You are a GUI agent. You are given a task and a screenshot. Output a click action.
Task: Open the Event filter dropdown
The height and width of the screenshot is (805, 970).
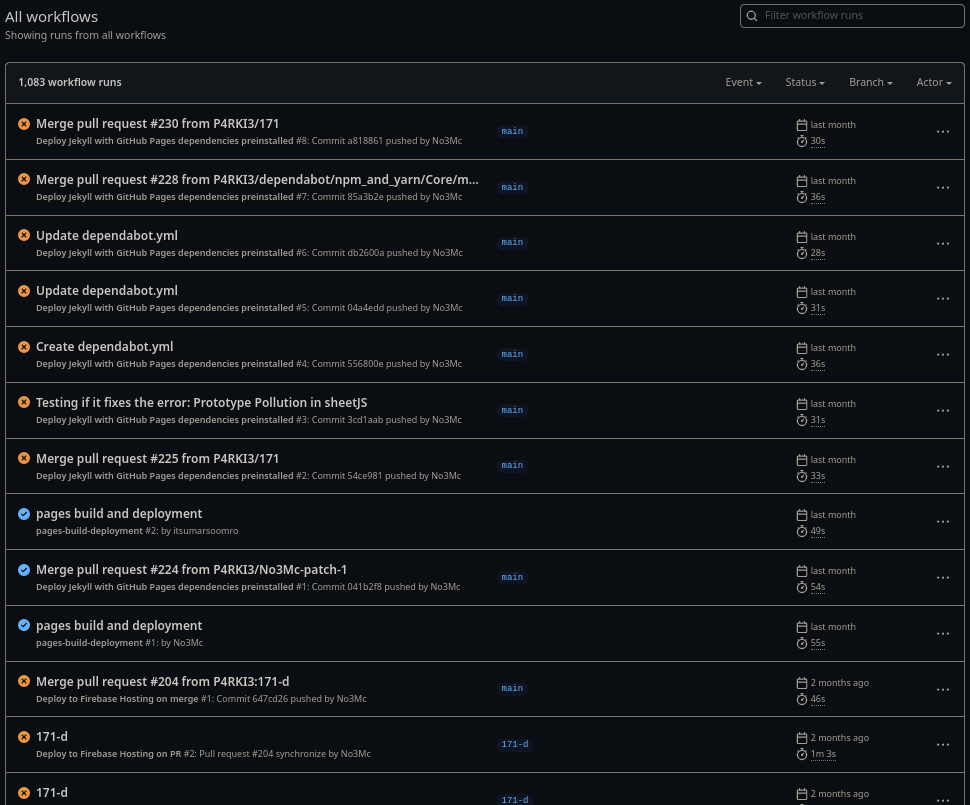click(743, 82)
